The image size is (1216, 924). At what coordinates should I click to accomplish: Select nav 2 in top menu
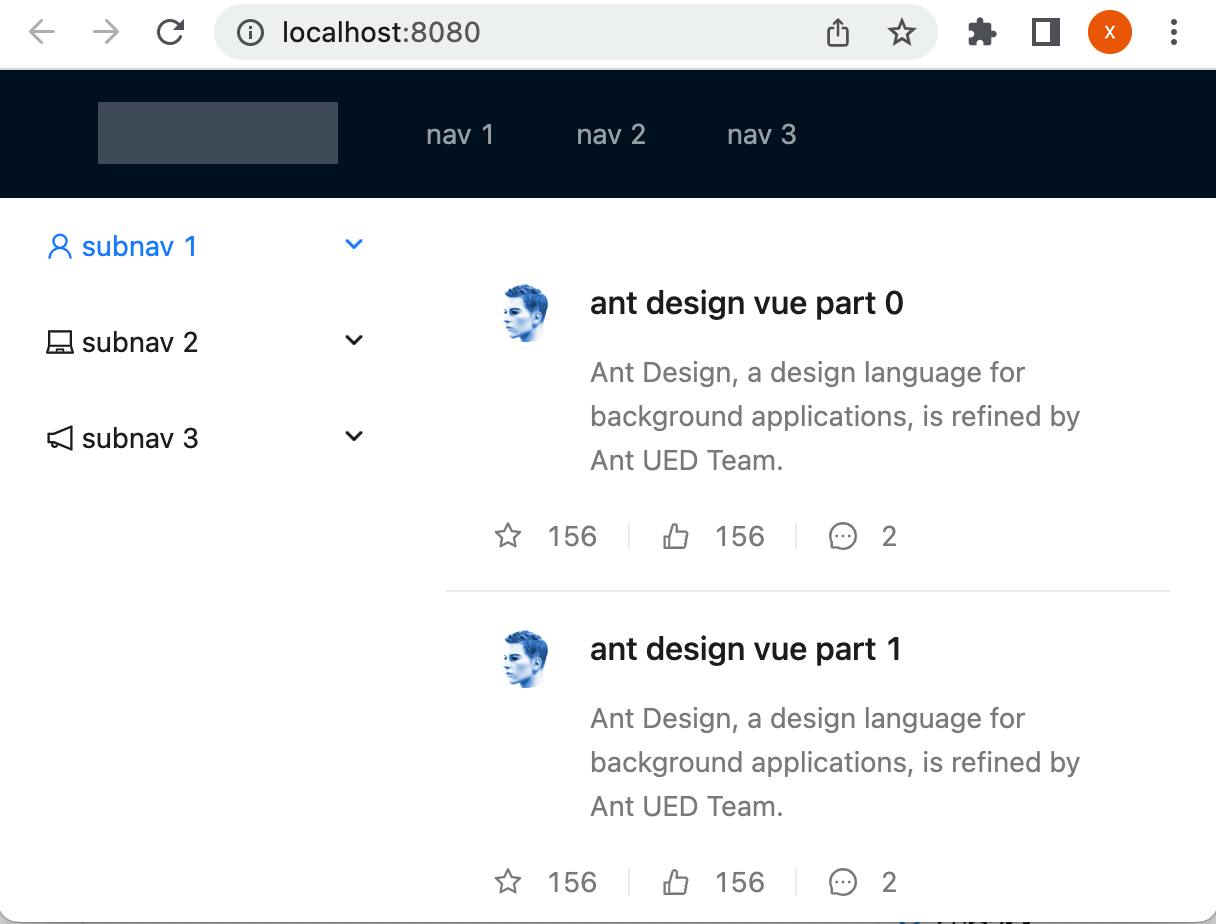point(611,134)
